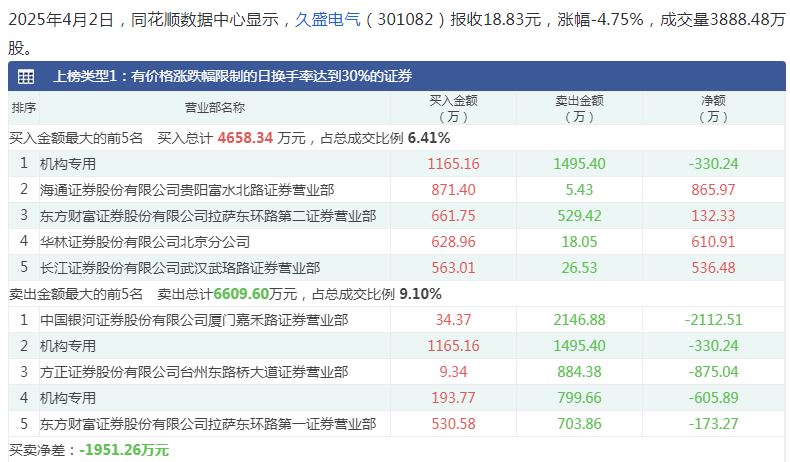The width and height of the screenshot is (790, 462).
Task: Select sell total 6609.60 value
Action: (x=241, y=294)
